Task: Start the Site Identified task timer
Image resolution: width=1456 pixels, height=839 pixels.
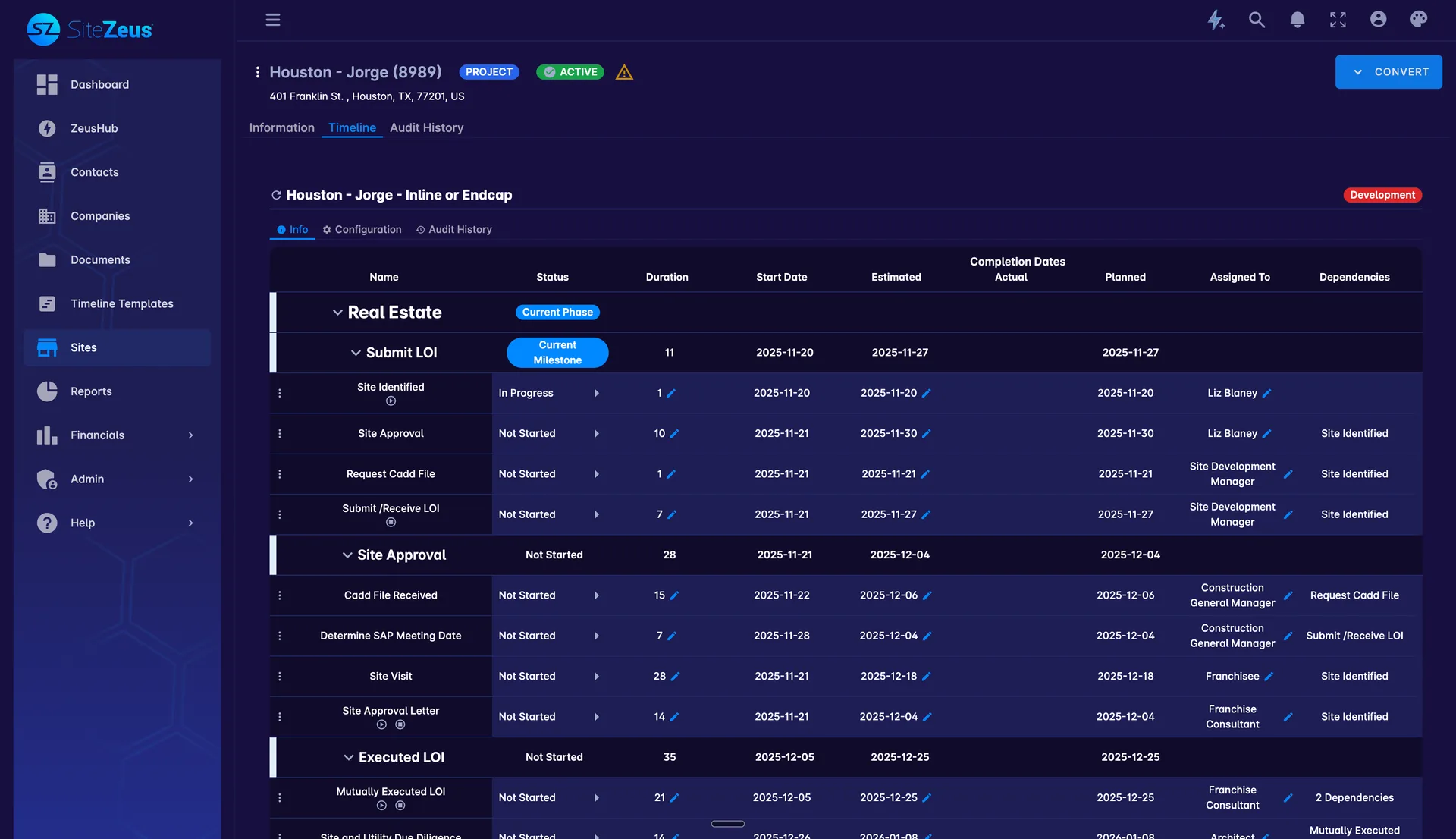Action: pos(391,402)
